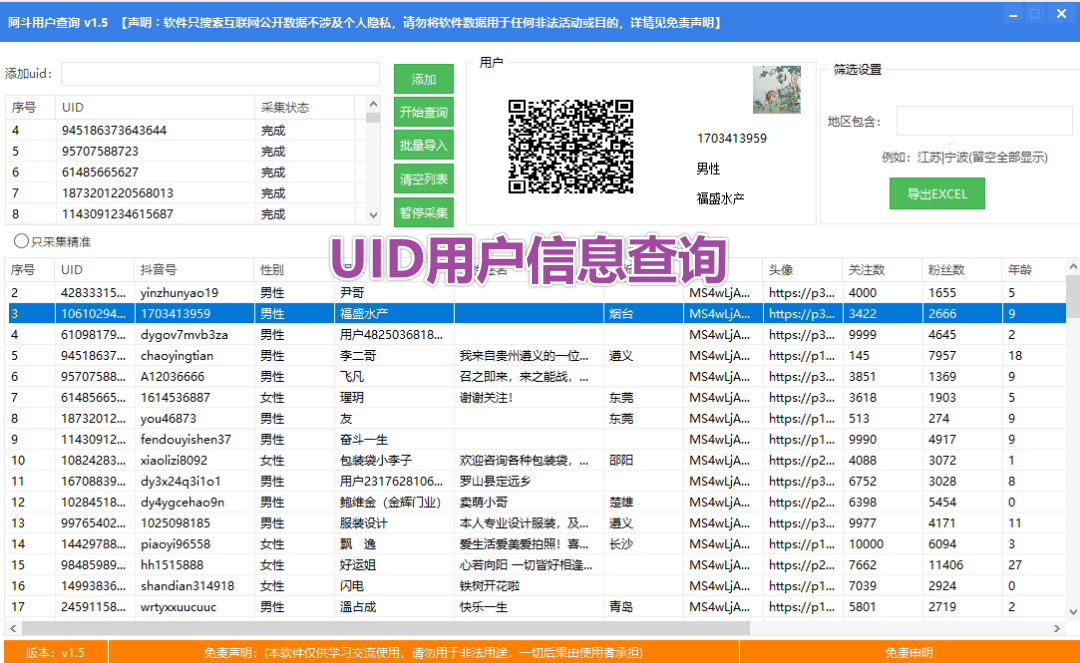The width and height of the screenshot is (1080, 663).
Task: Click the 免责声明 notice in status bar
Action: (423, 653)
